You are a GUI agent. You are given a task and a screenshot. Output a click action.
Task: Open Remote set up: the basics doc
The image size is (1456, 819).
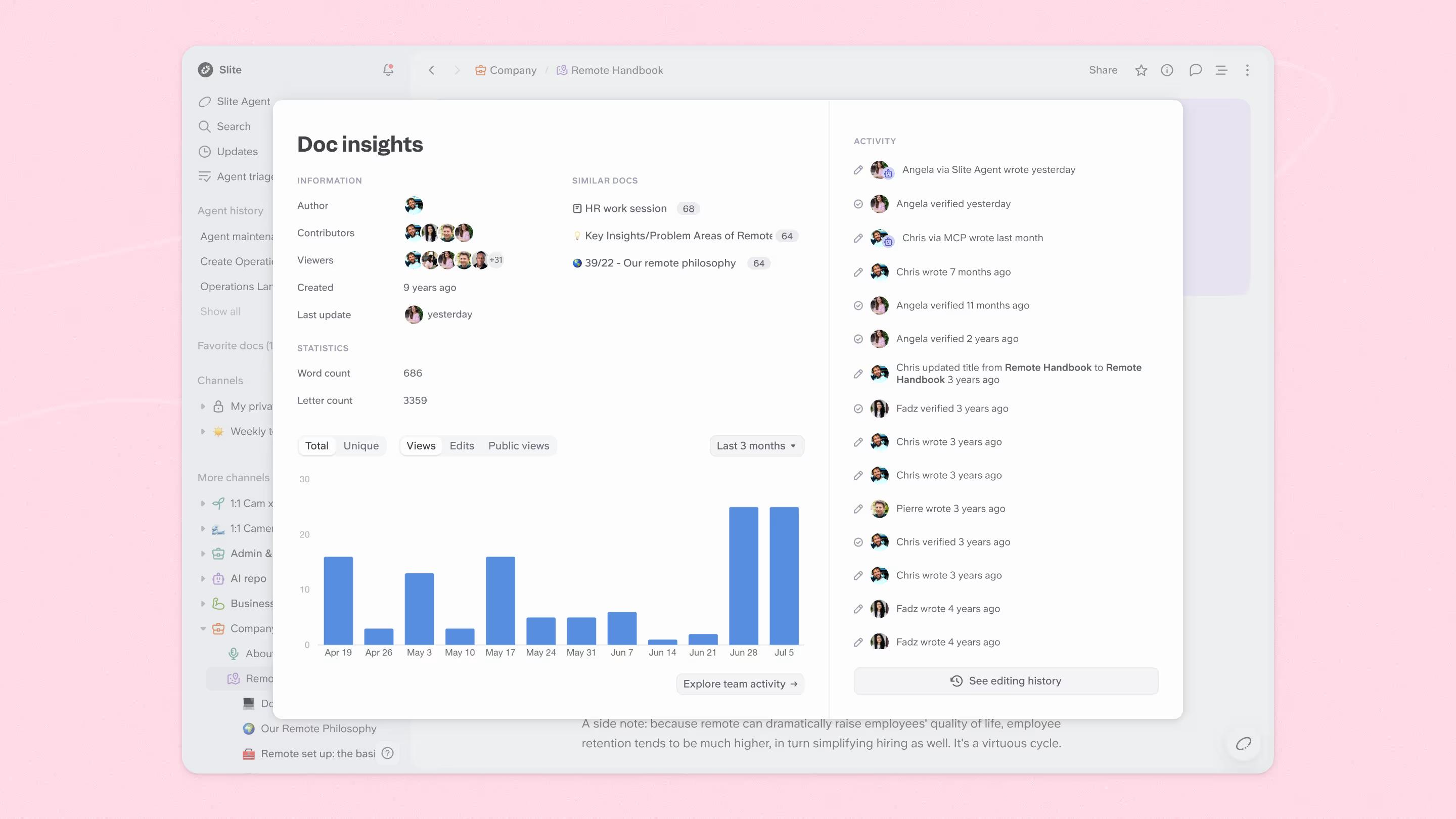(x=308, y=753)
